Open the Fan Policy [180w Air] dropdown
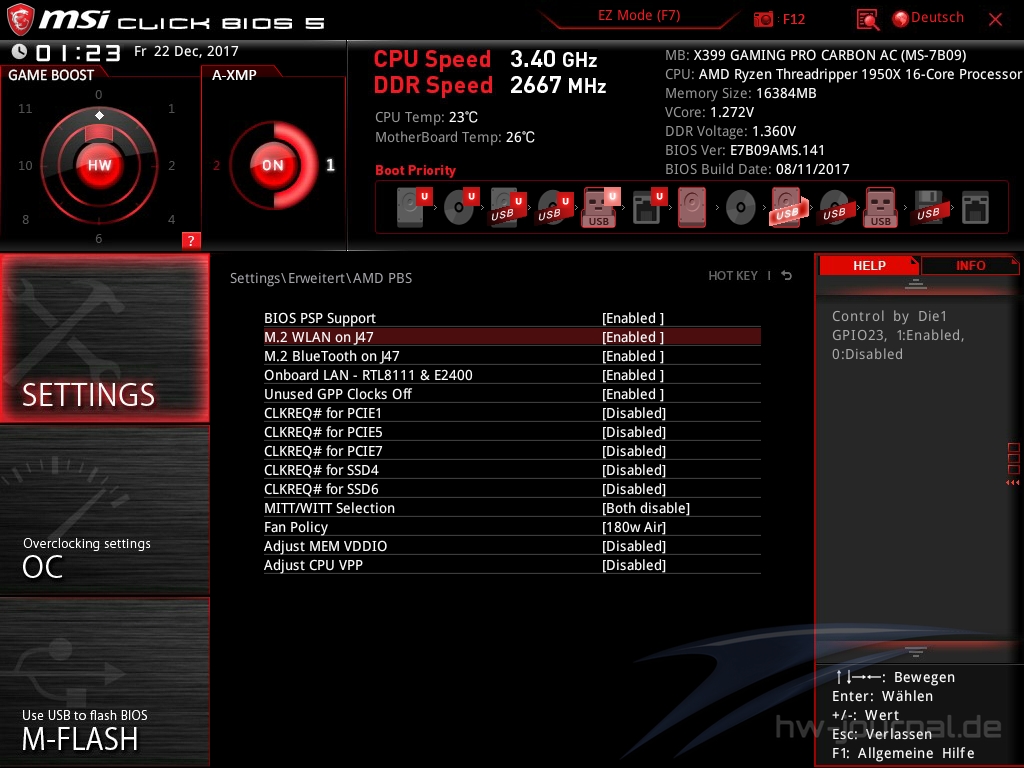1024x768 pixels. pyautogui.click(x=633, y=527)
